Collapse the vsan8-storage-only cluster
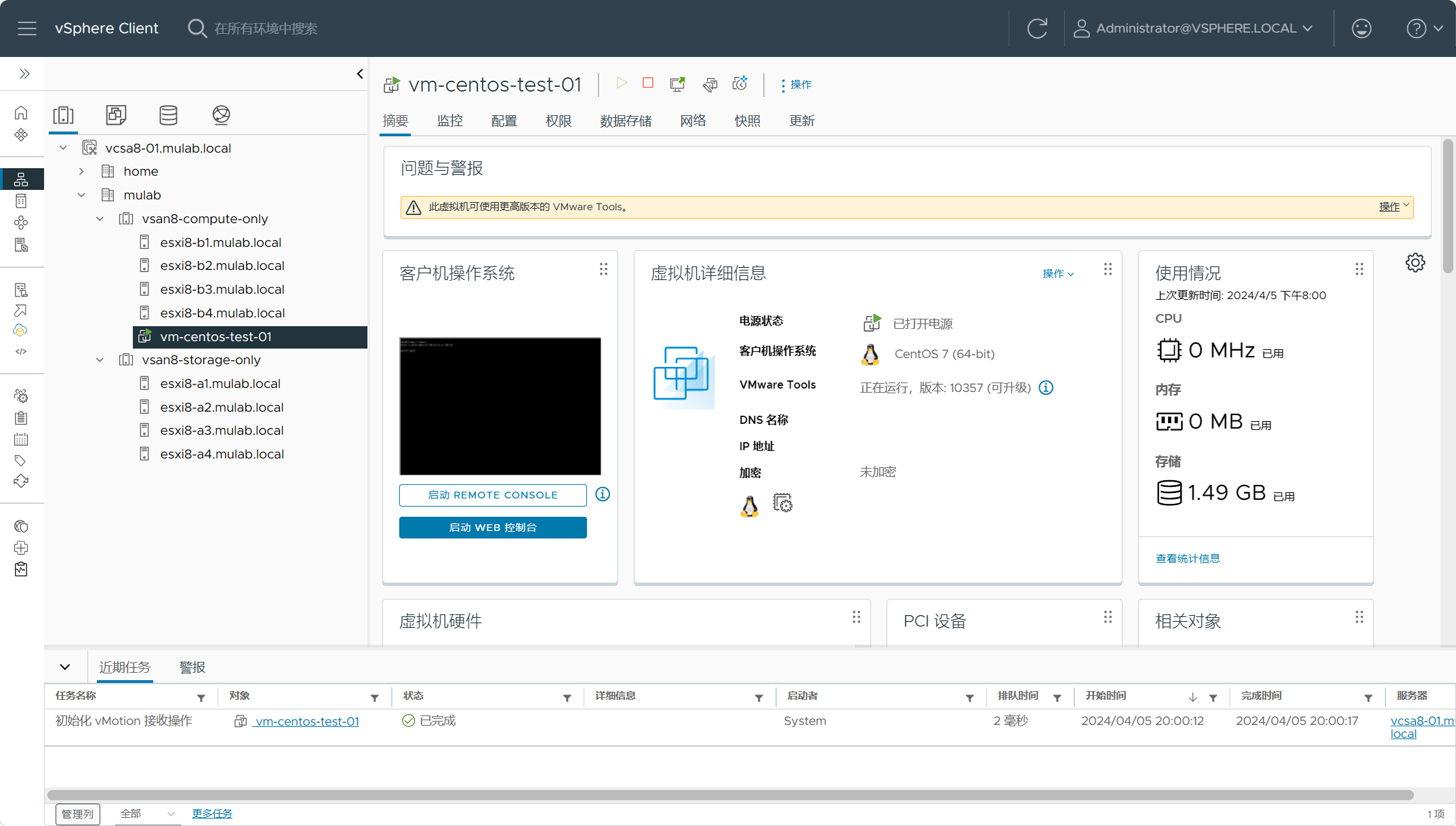This screenshot has height=826, width=1456. point(100,360)
